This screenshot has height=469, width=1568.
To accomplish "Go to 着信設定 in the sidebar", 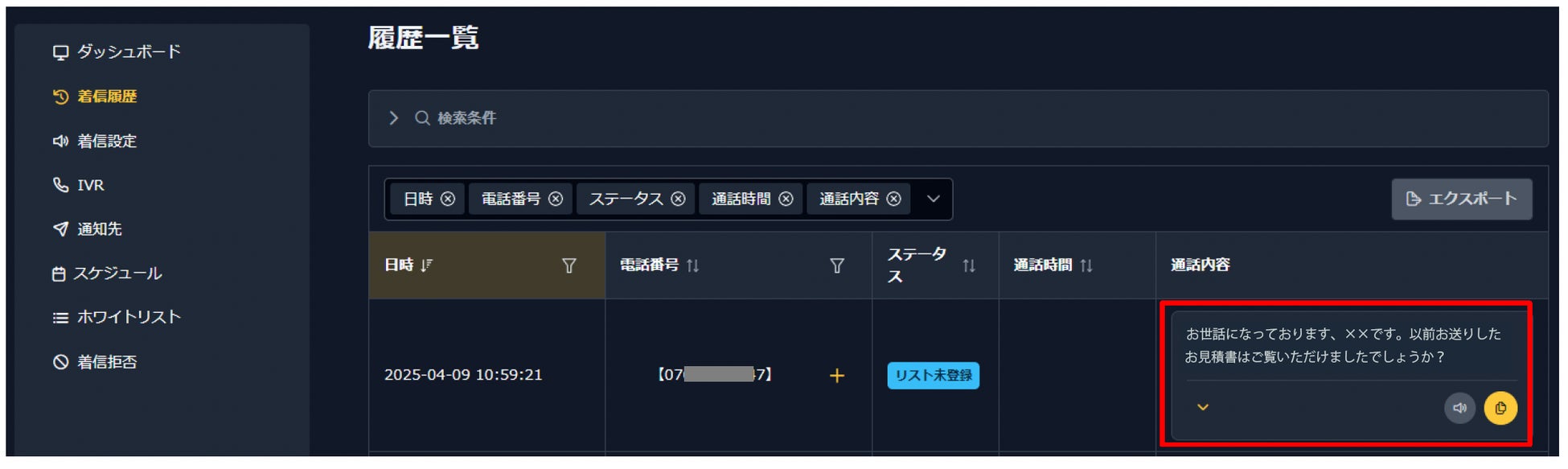I will 106,142.
